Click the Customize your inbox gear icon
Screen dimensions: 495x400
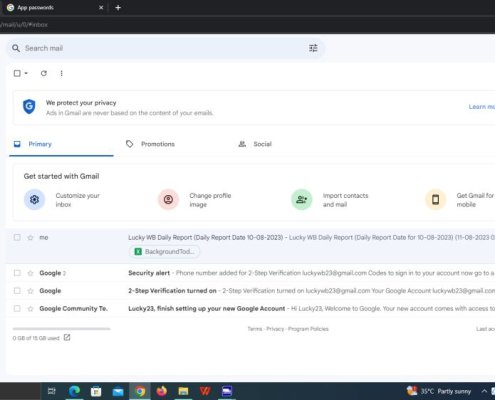tap(34, 200)
